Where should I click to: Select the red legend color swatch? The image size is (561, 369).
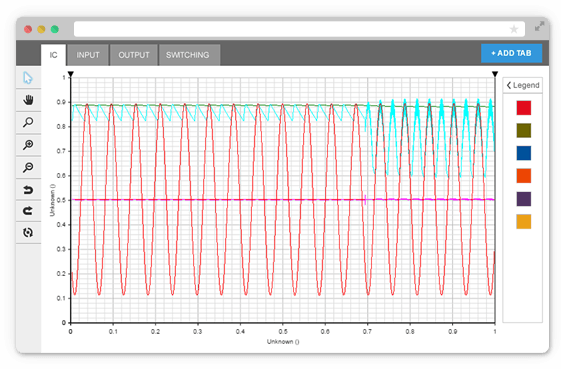pos(523,108)
